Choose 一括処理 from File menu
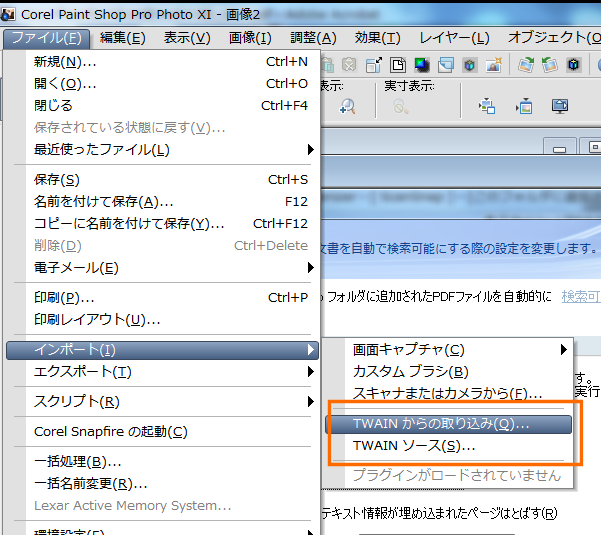 point(77,462)
